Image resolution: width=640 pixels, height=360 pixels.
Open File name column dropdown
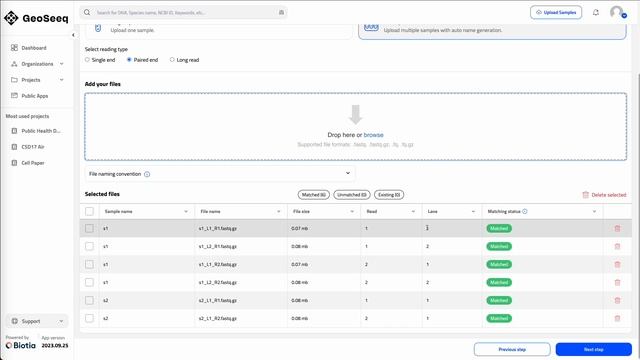click(279, 211)
